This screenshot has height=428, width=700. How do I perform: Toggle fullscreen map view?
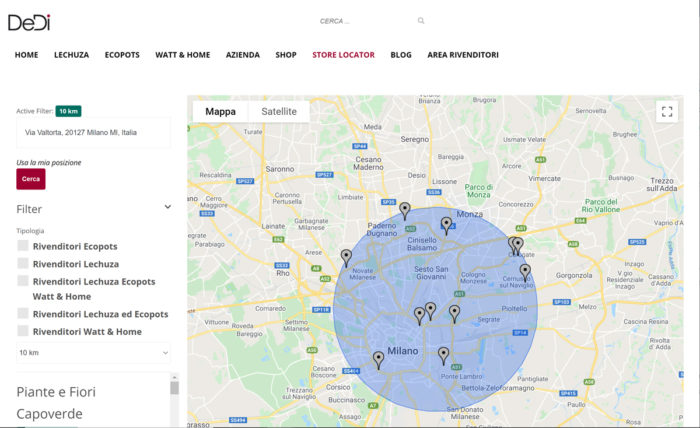[667, 112]
